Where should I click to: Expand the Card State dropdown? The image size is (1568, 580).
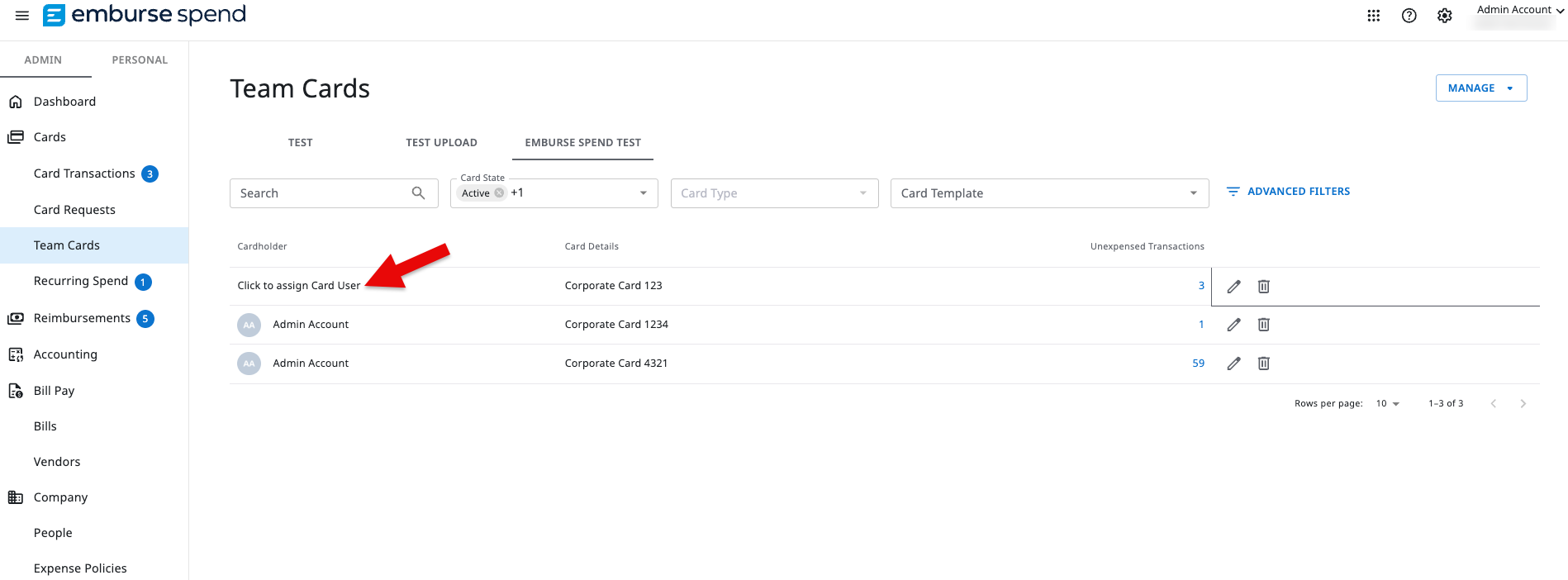click(643, 193)
